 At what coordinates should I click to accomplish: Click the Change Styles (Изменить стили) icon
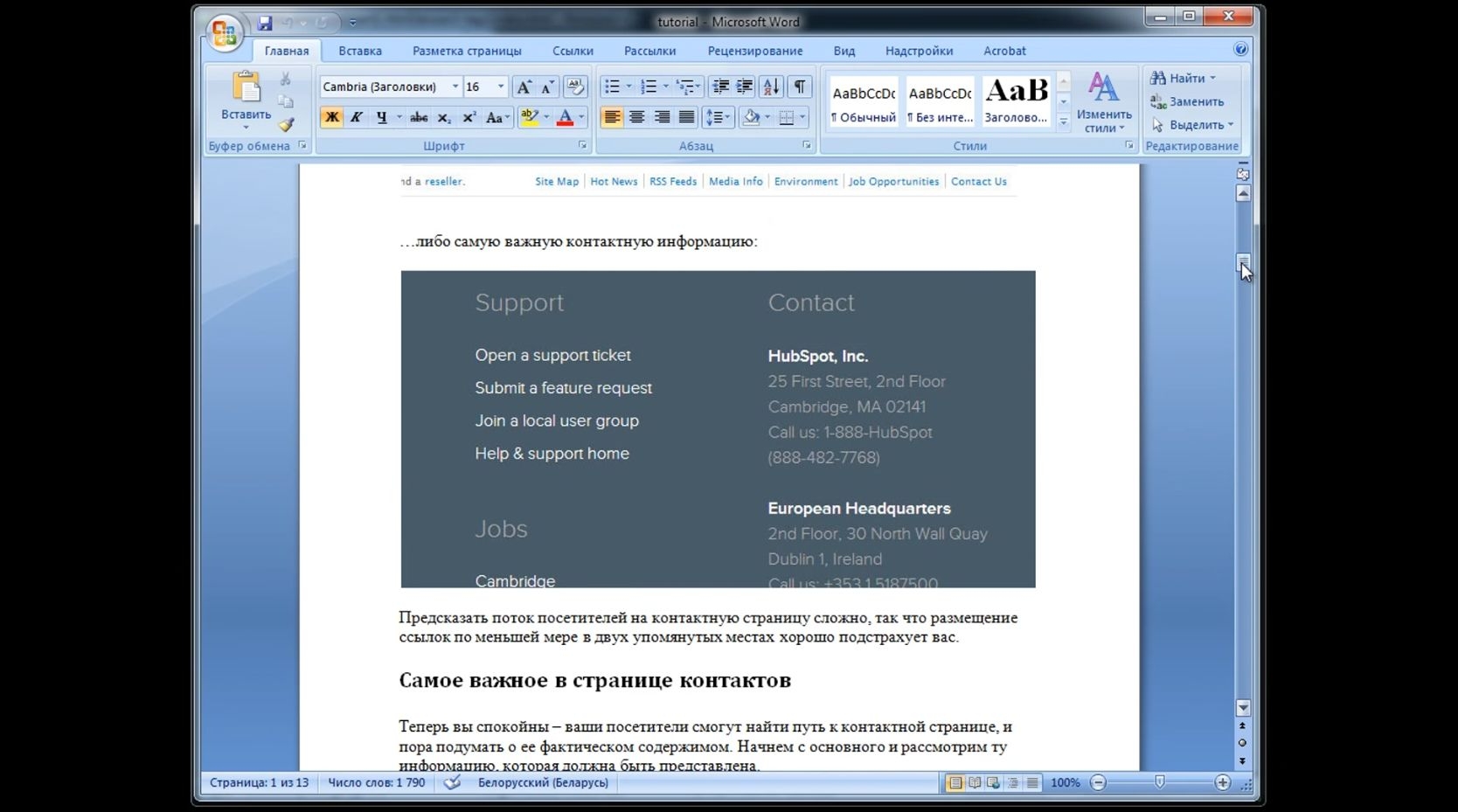1103,87
